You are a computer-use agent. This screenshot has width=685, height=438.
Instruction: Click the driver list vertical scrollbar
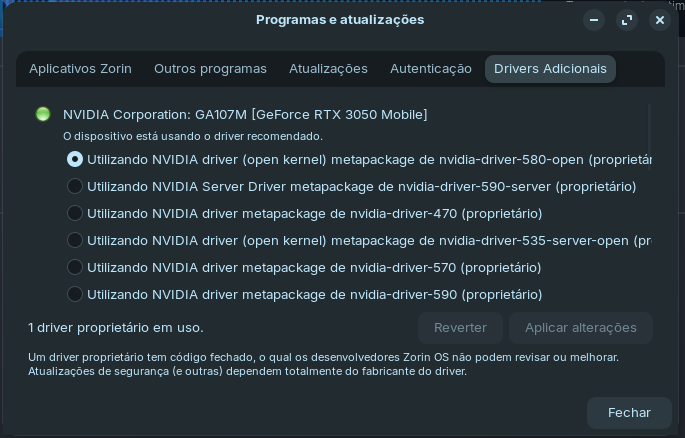650,138
